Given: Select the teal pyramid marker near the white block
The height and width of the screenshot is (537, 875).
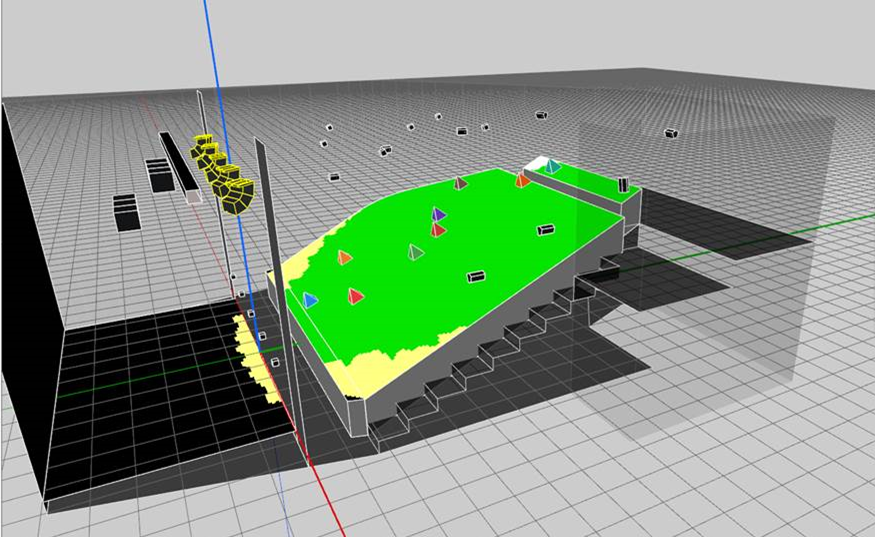Looking at the screenshot, I should coord(552,166).
